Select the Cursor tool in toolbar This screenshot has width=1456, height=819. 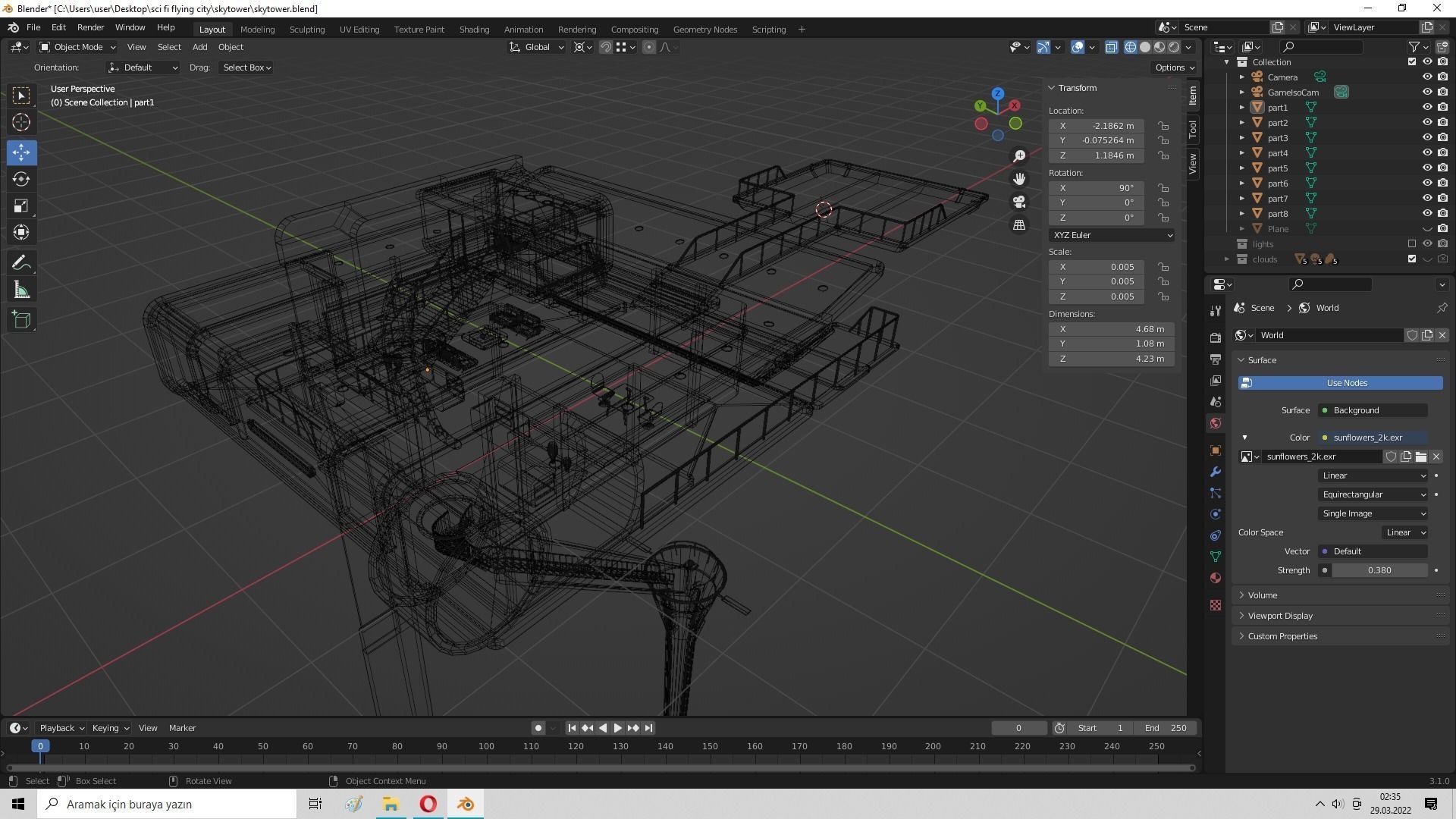tap(21, 122)
